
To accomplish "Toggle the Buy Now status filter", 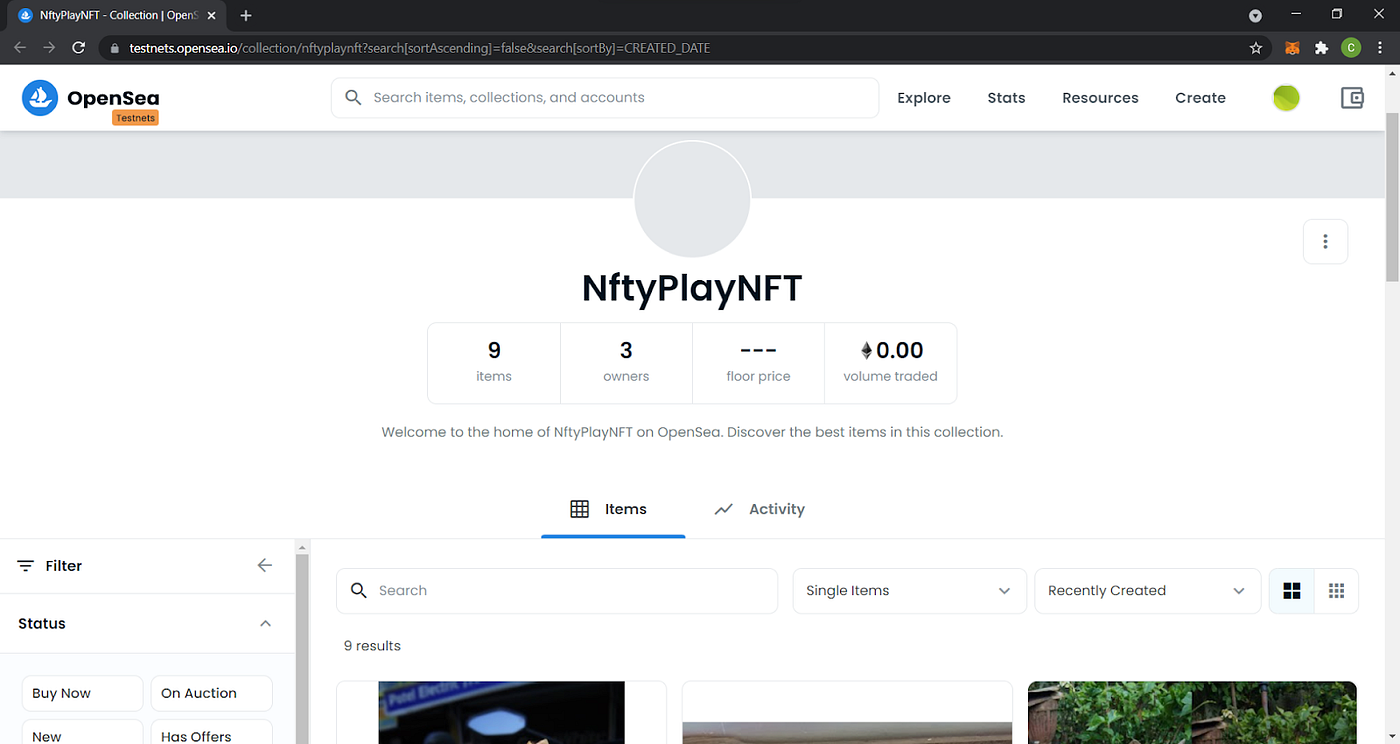I will pos(83,693).
